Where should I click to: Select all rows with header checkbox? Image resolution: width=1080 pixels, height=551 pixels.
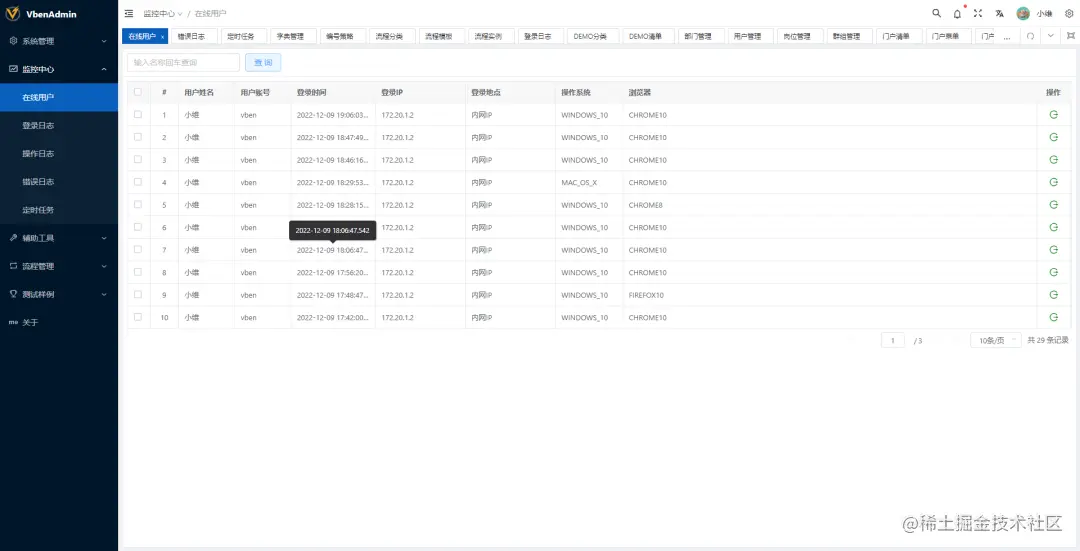coord(138,92)
